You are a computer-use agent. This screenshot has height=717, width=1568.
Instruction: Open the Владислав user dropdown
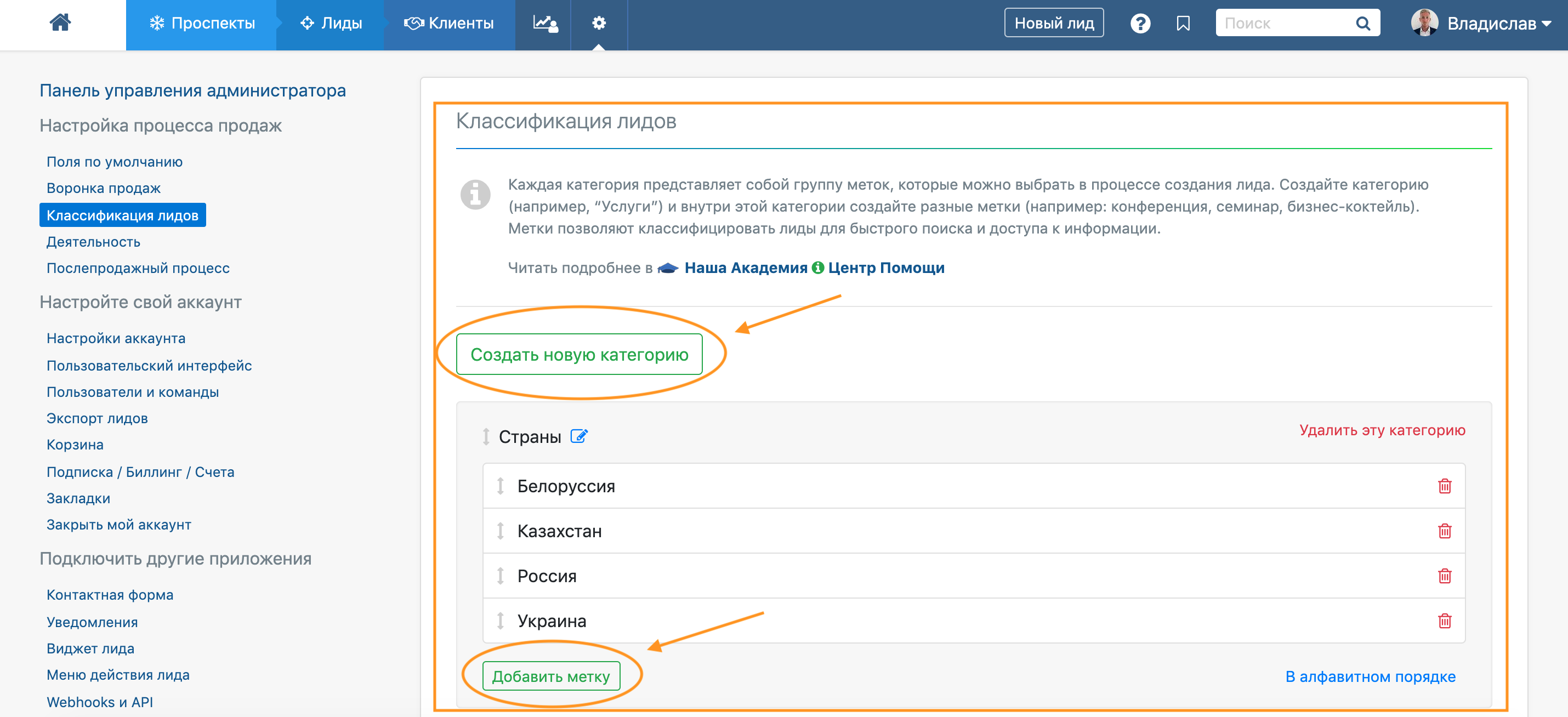pos(1481,24)
